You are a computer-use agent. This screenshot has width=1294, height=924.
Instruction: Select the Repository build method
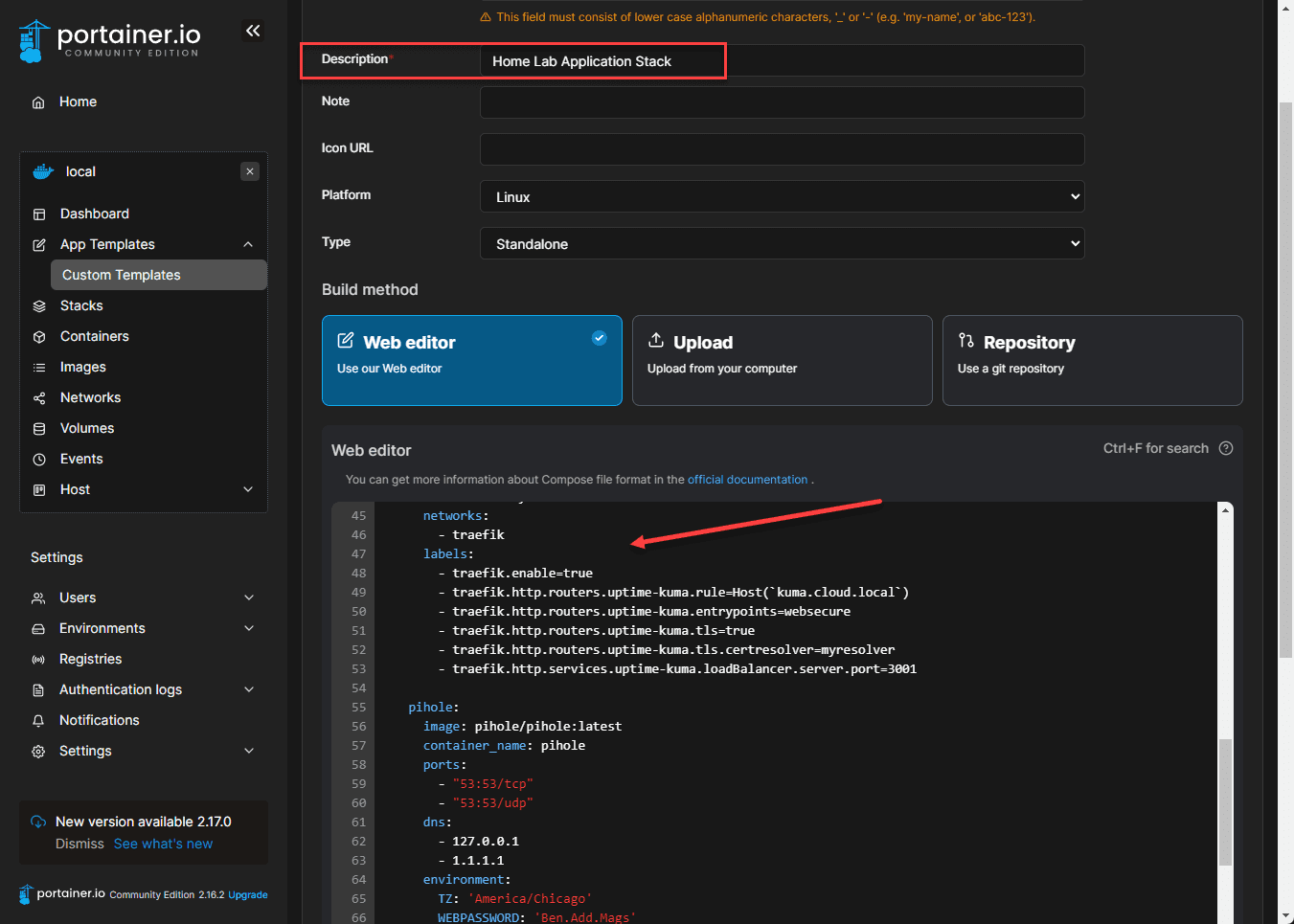[1092, 360]
